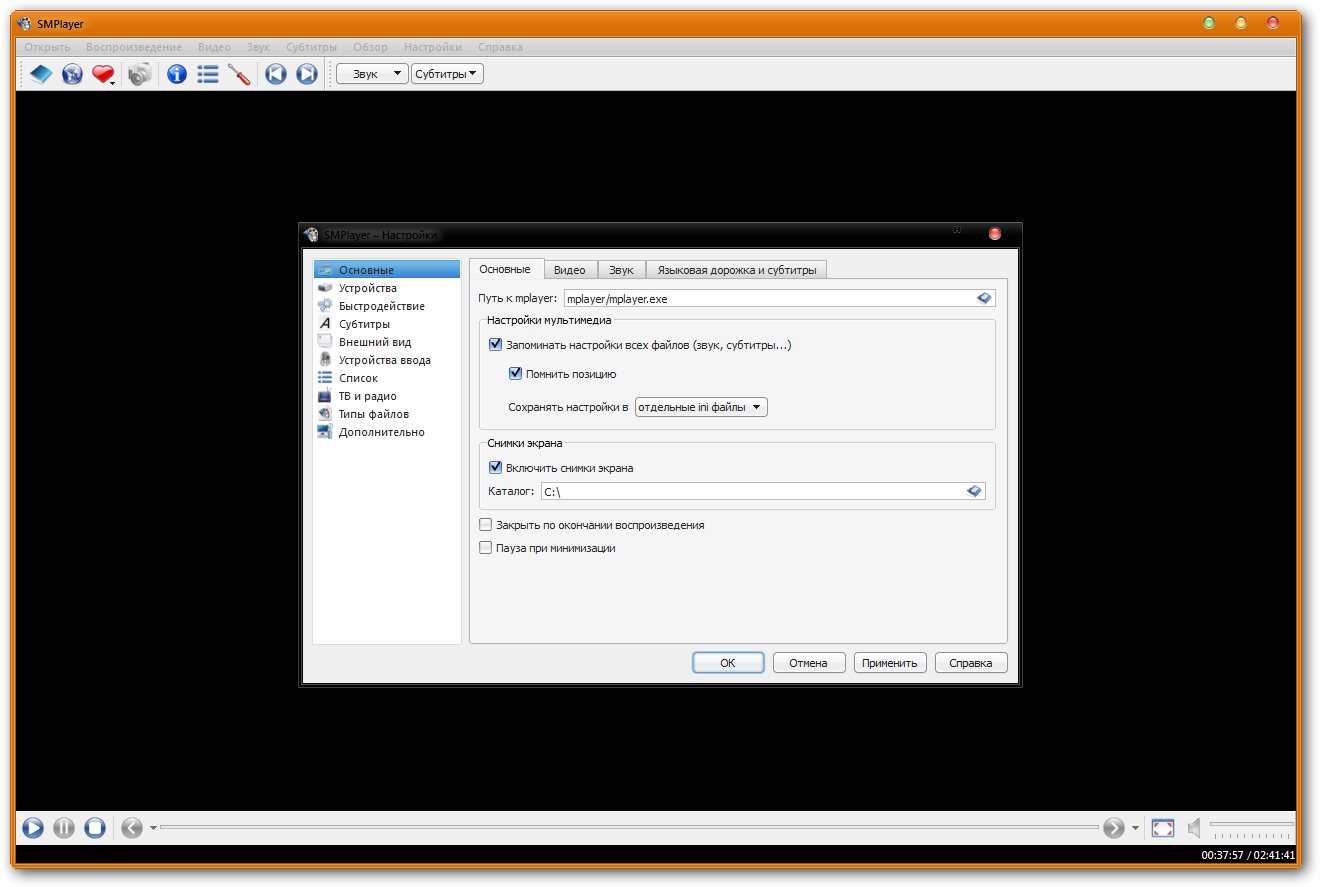The width and height of the screenshot is (1320, 887).
Task: Open Устройства ввода section in sidebar
Action: [387, 360]
